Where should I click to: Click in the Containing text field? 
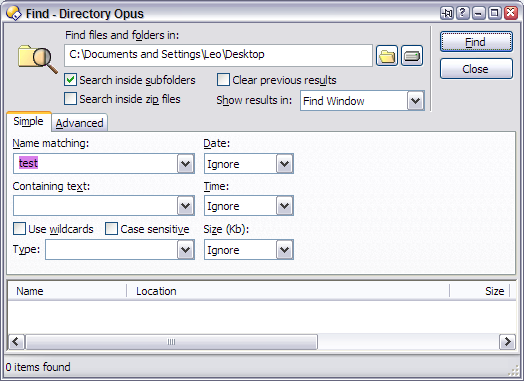pyautogui.click(x=96, y=206)
